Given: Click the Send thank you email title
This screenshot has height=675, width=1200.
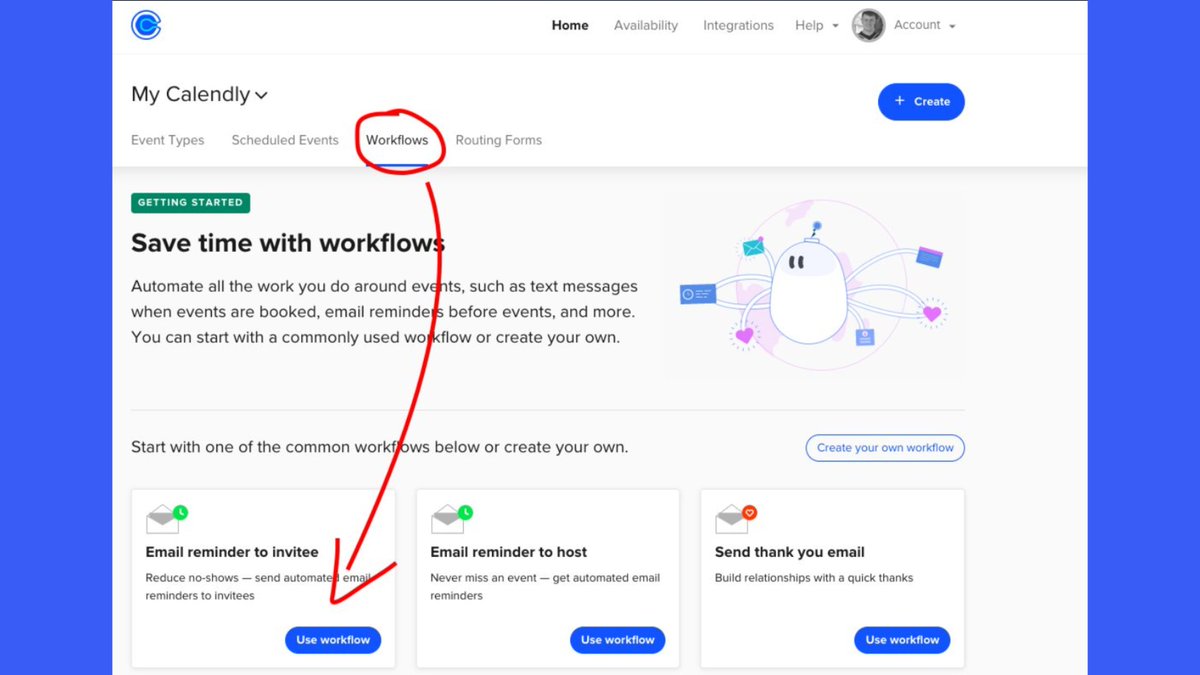Looking at the screenshot, I should [790, 552].
